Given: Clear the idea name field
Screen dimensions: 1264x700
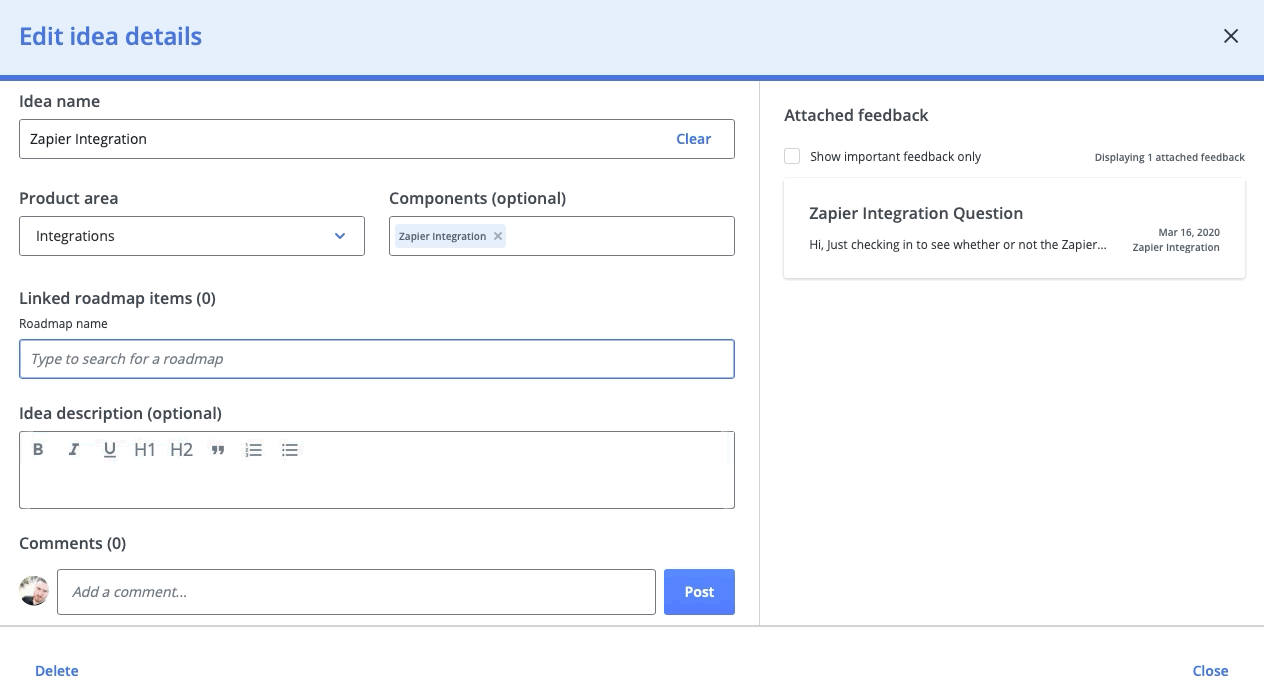Looking at the screenshot, I should pos(693,139).
